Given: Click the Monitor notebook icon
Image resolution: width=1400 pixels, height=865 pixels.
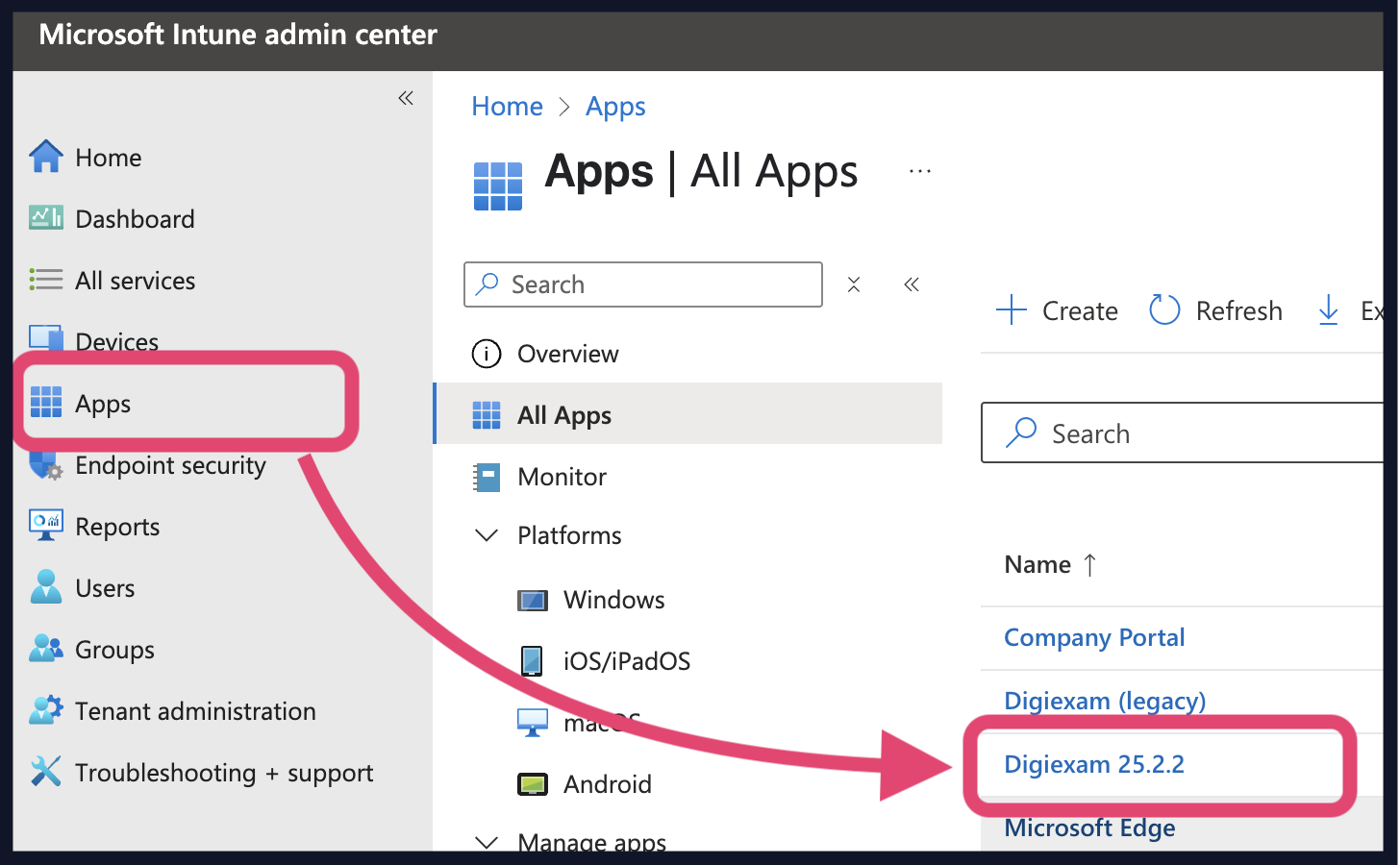Looking at the screenshot, I should pos(487,477).
